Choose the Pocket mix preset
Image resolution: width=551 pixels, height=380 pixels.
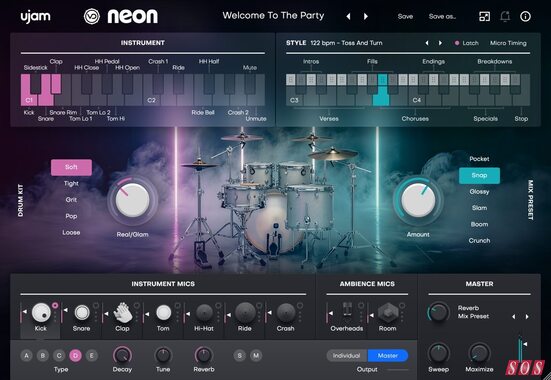pyautogui.click(x=479, y=159)
